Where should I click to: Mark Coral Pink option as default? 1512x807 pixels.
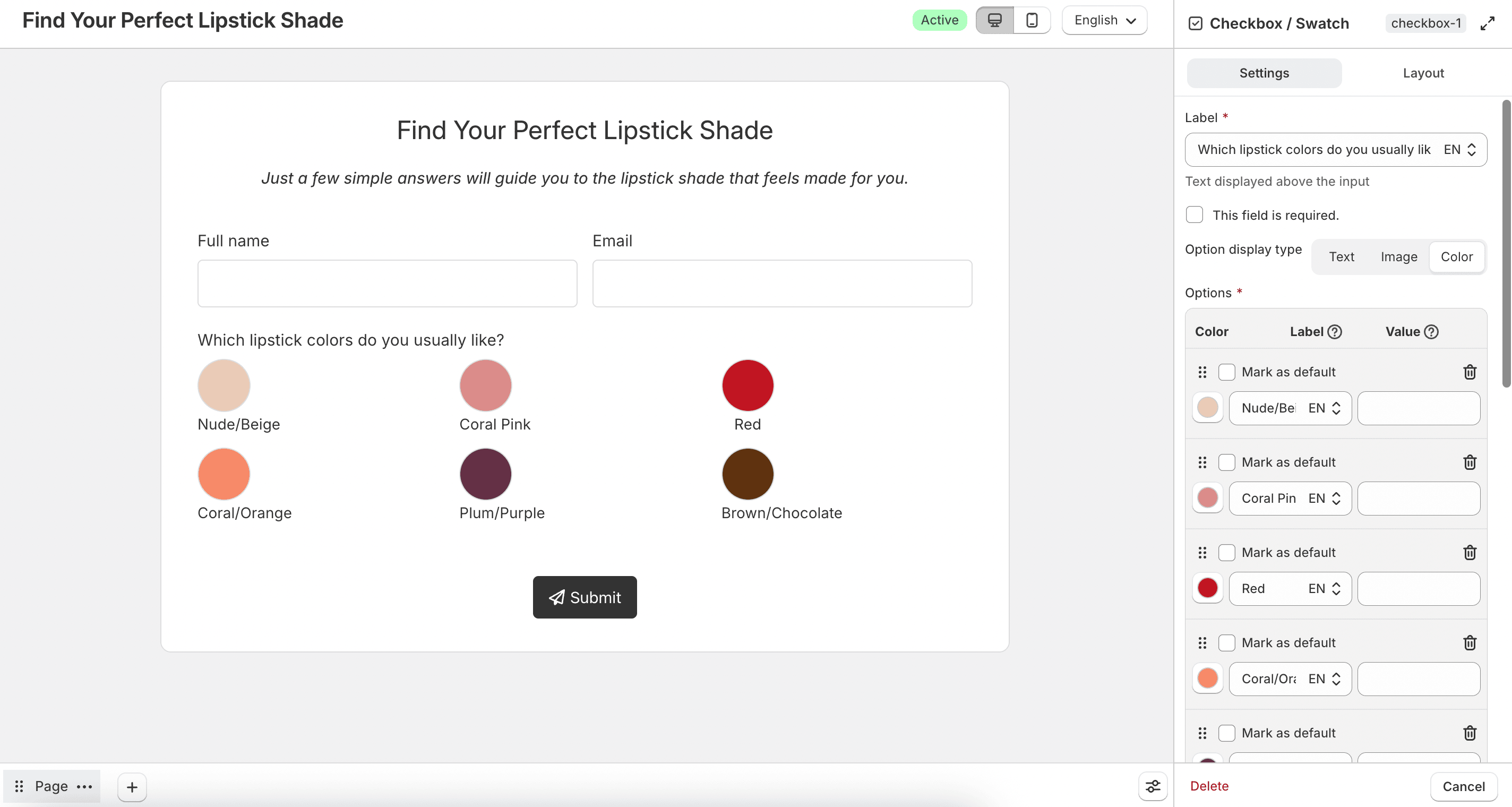tap(1226, 462)
